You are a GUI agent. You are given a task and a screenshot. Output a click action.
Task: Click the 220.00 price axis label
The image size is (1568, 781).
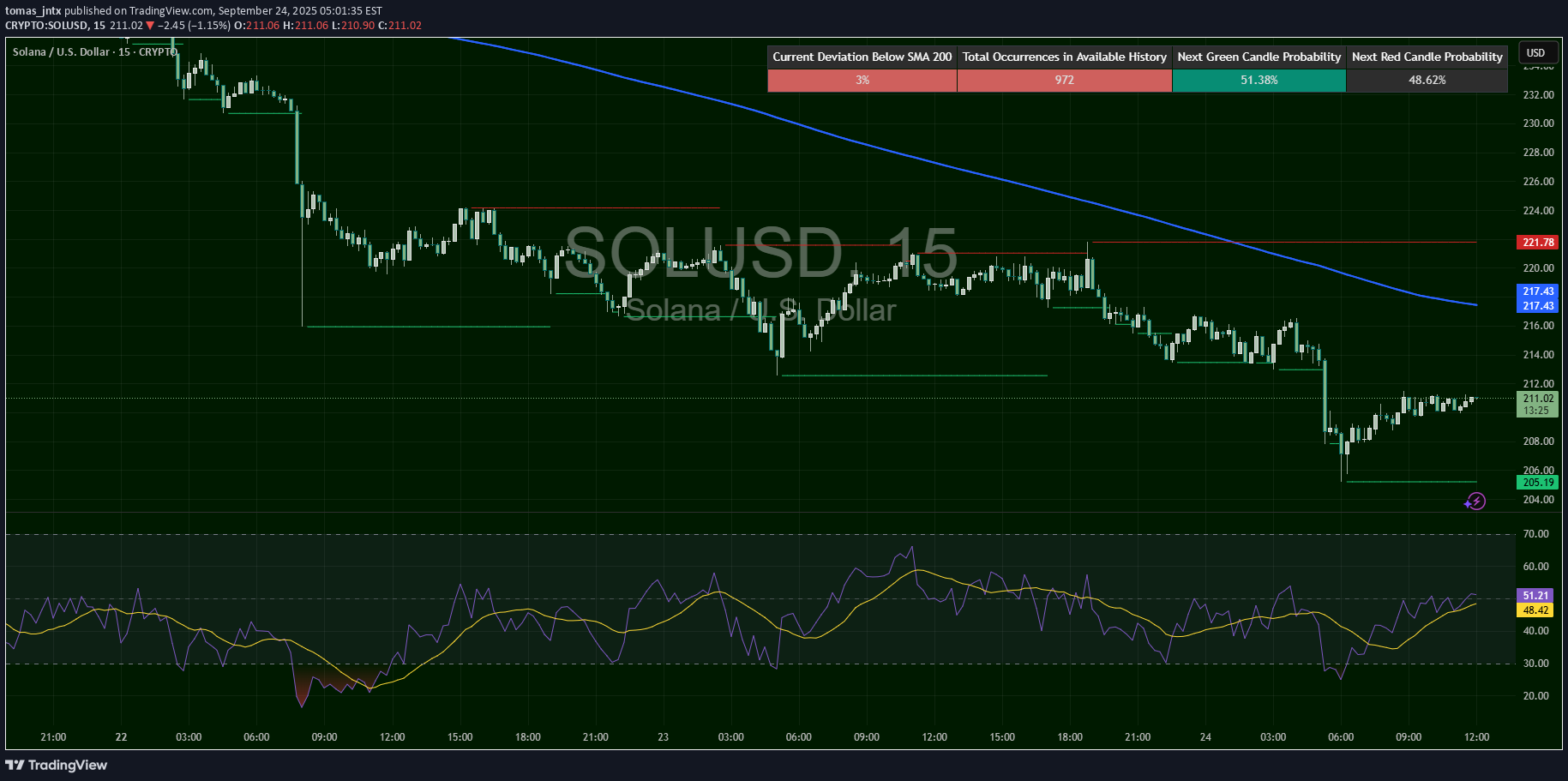[x=1538, y=268]
